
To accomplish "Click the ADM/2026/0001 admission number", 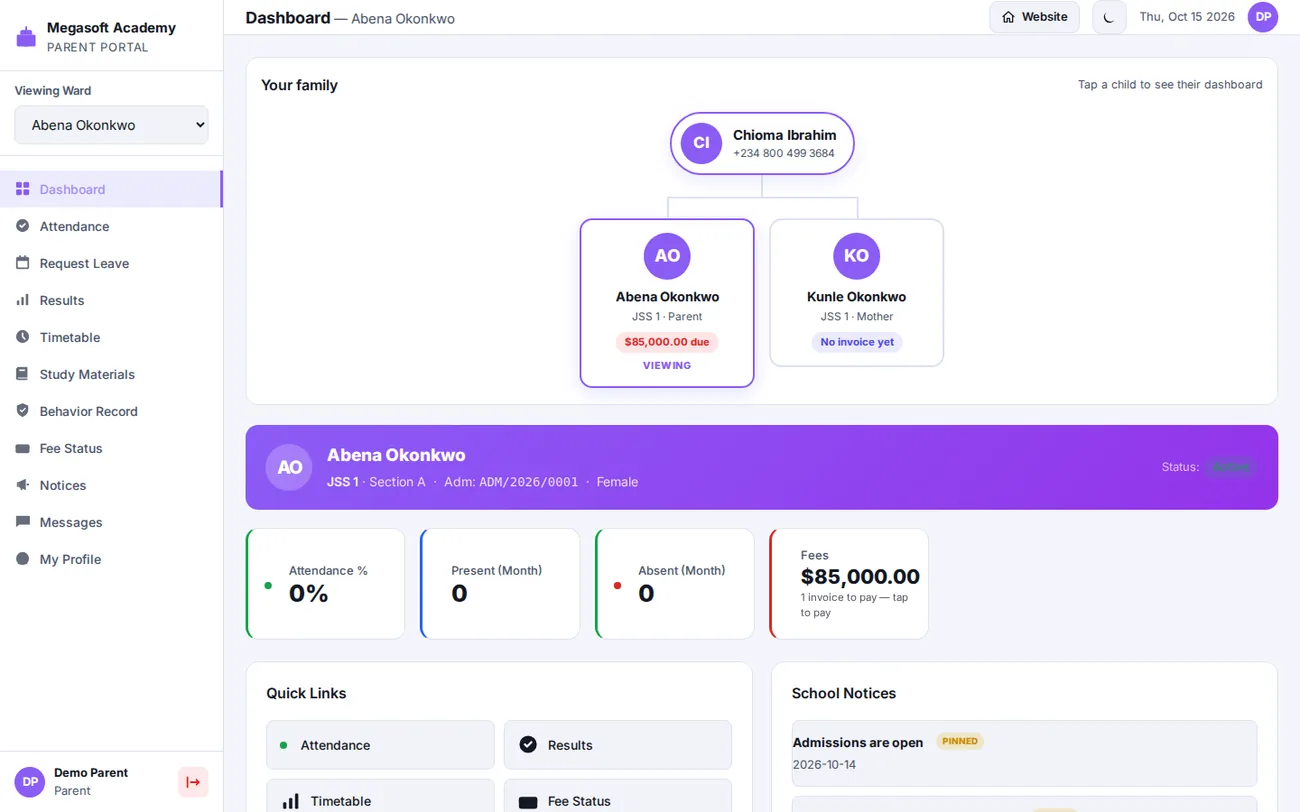I will point(528,482).
